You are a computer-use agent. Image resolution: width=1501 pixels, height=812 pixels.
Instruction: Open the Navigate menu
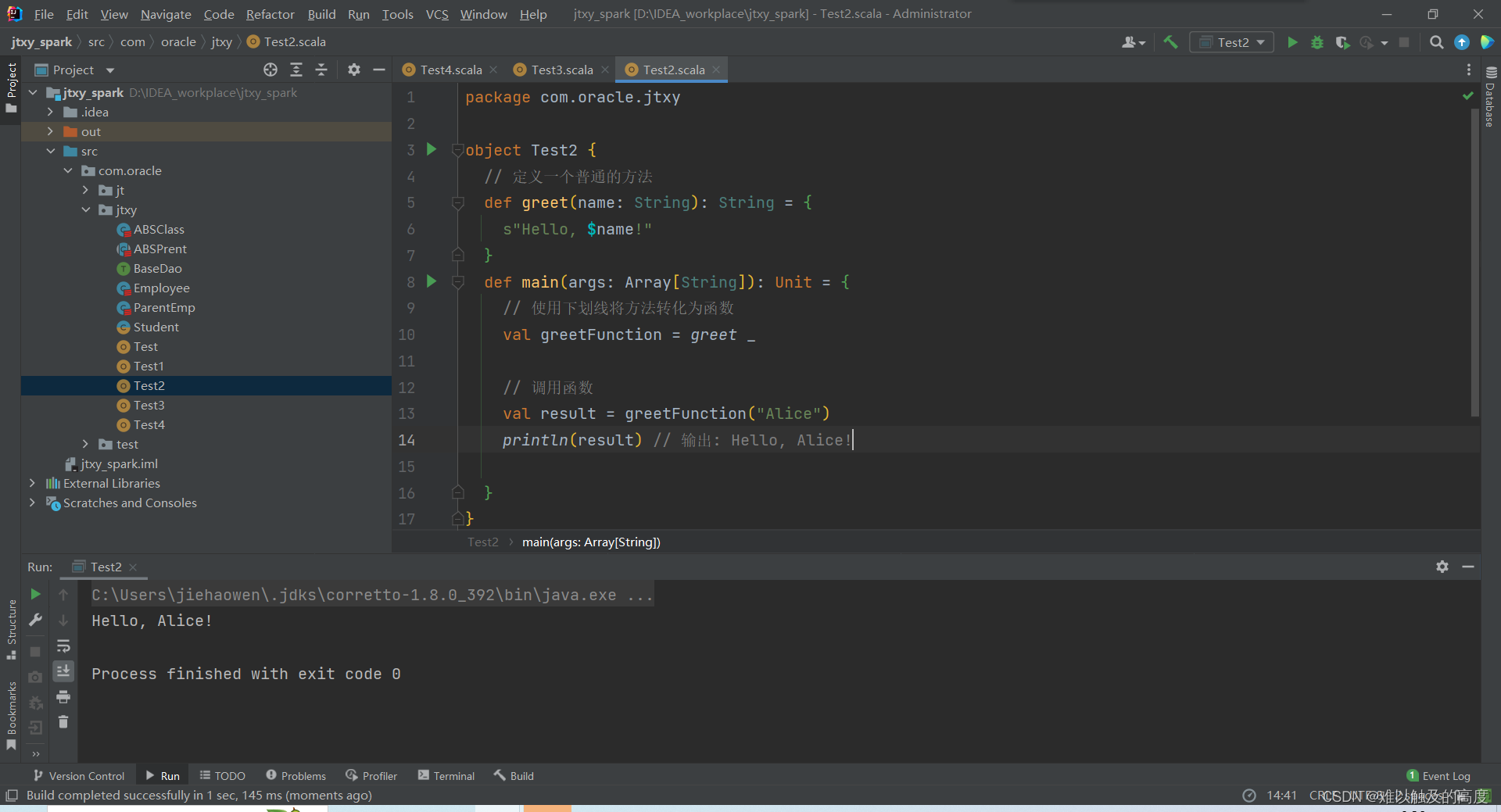tap(166, 14)
